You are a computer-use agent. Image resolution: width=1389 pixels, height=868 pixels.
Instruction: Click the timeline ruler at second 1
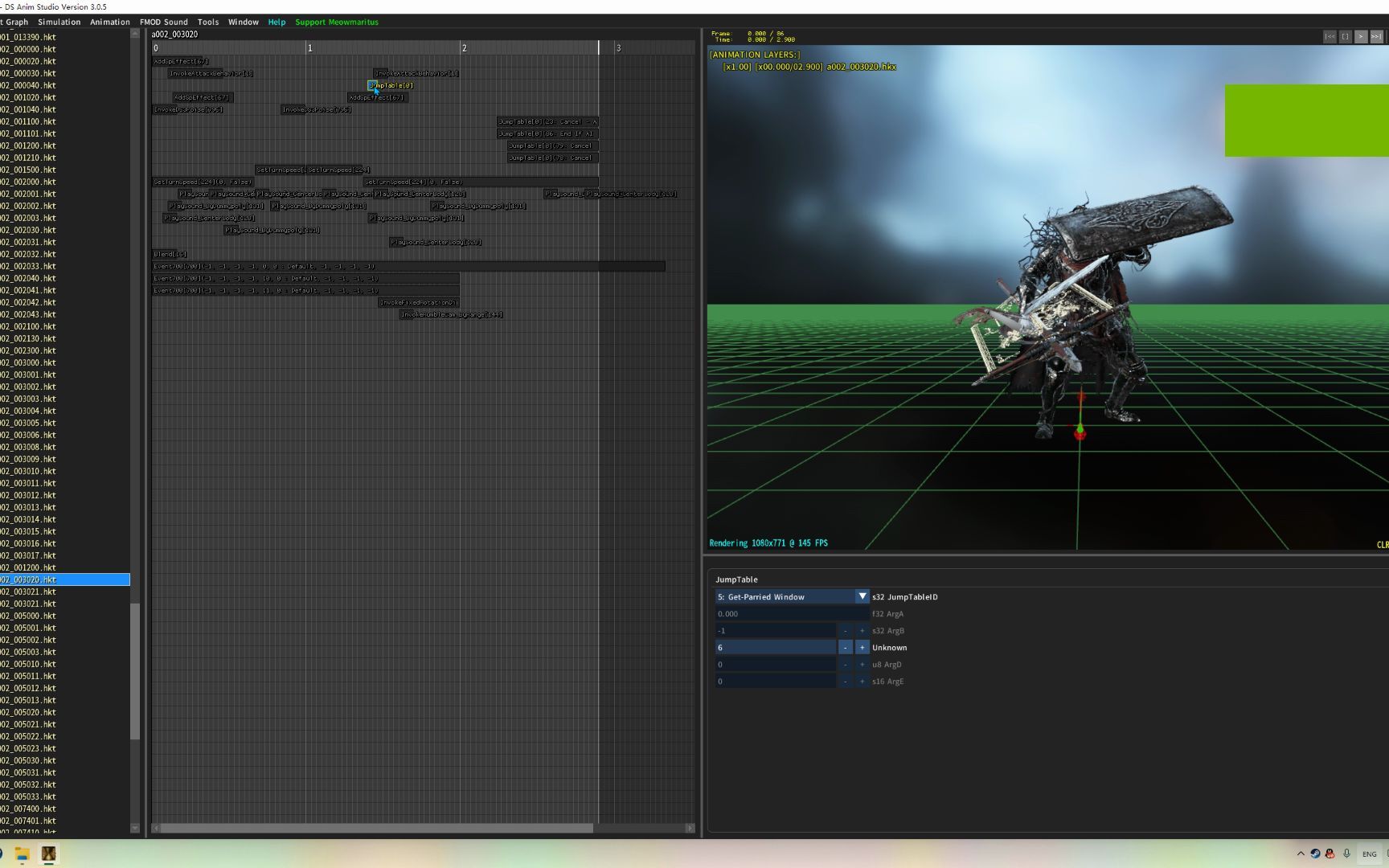309,48
